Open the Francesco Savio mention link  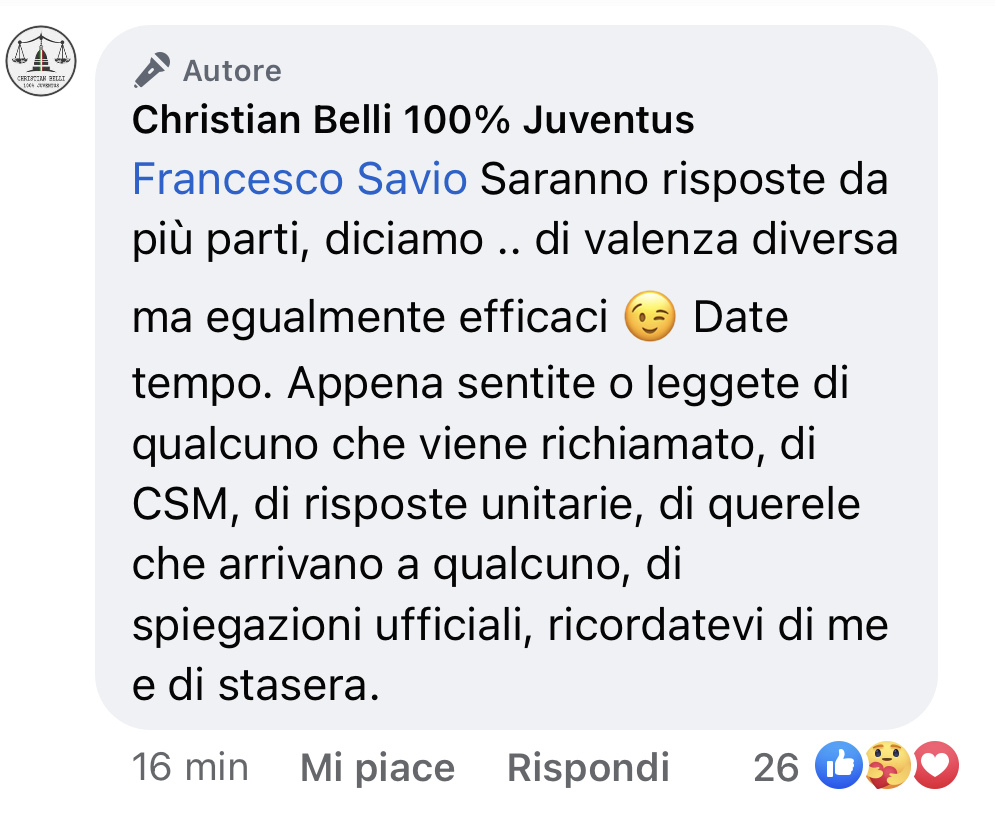tap(300, 179)
